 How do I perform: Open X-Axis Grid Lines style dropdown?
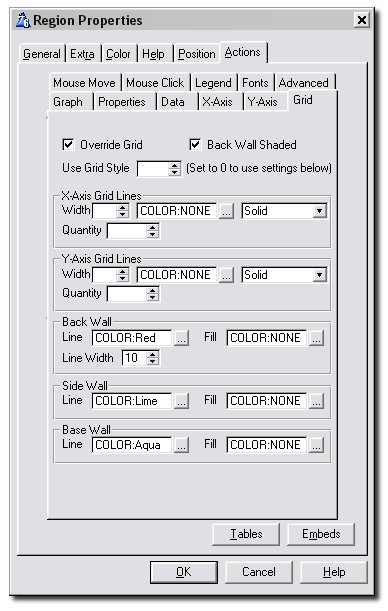[x=319, y=211]
